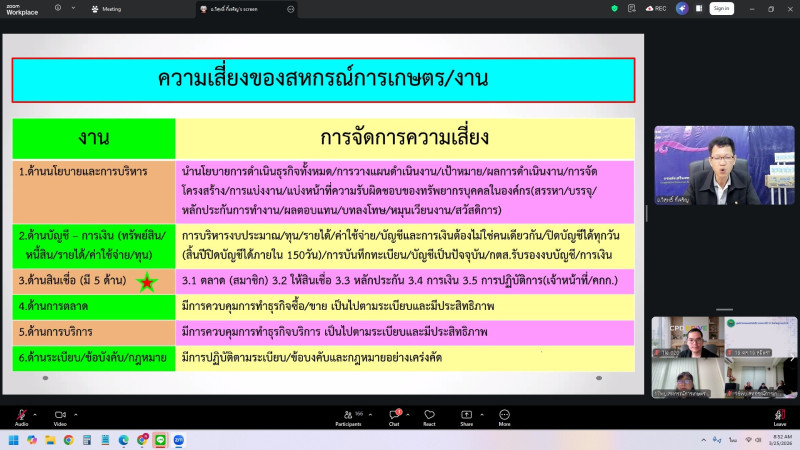This screenshot has height=450, width=800.
Task: Open Windows Start menu
Action: (x=15, y=439)
